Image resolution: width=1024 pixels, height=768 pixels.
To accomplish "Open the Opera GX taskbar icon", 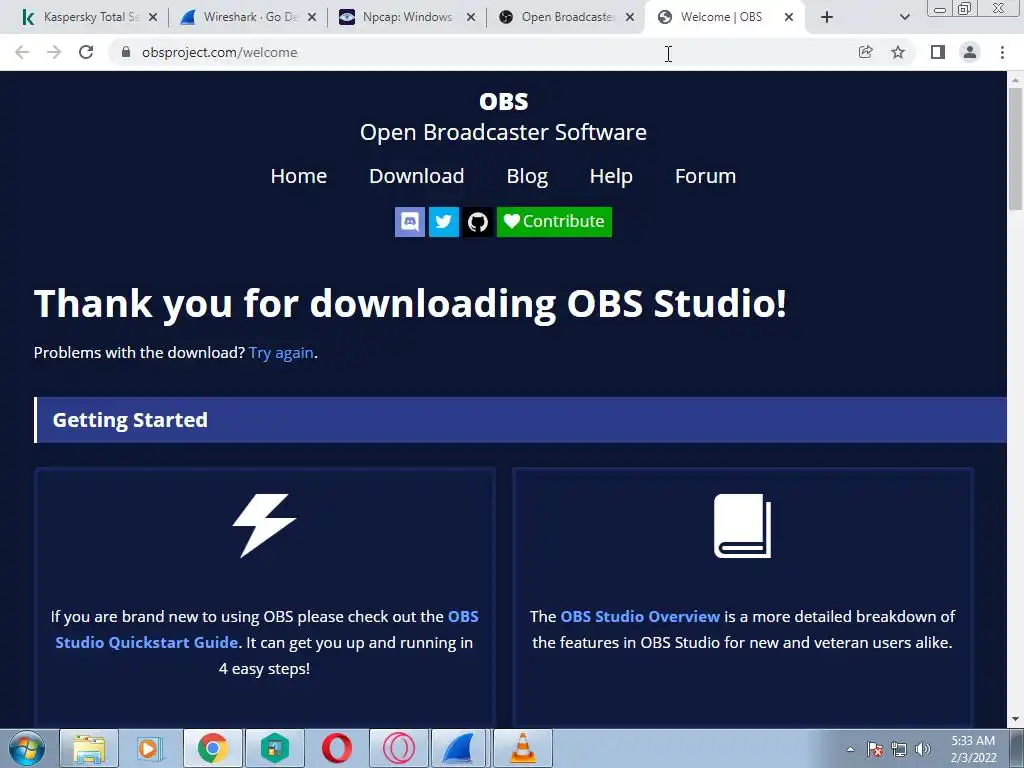I will (398, 748).
